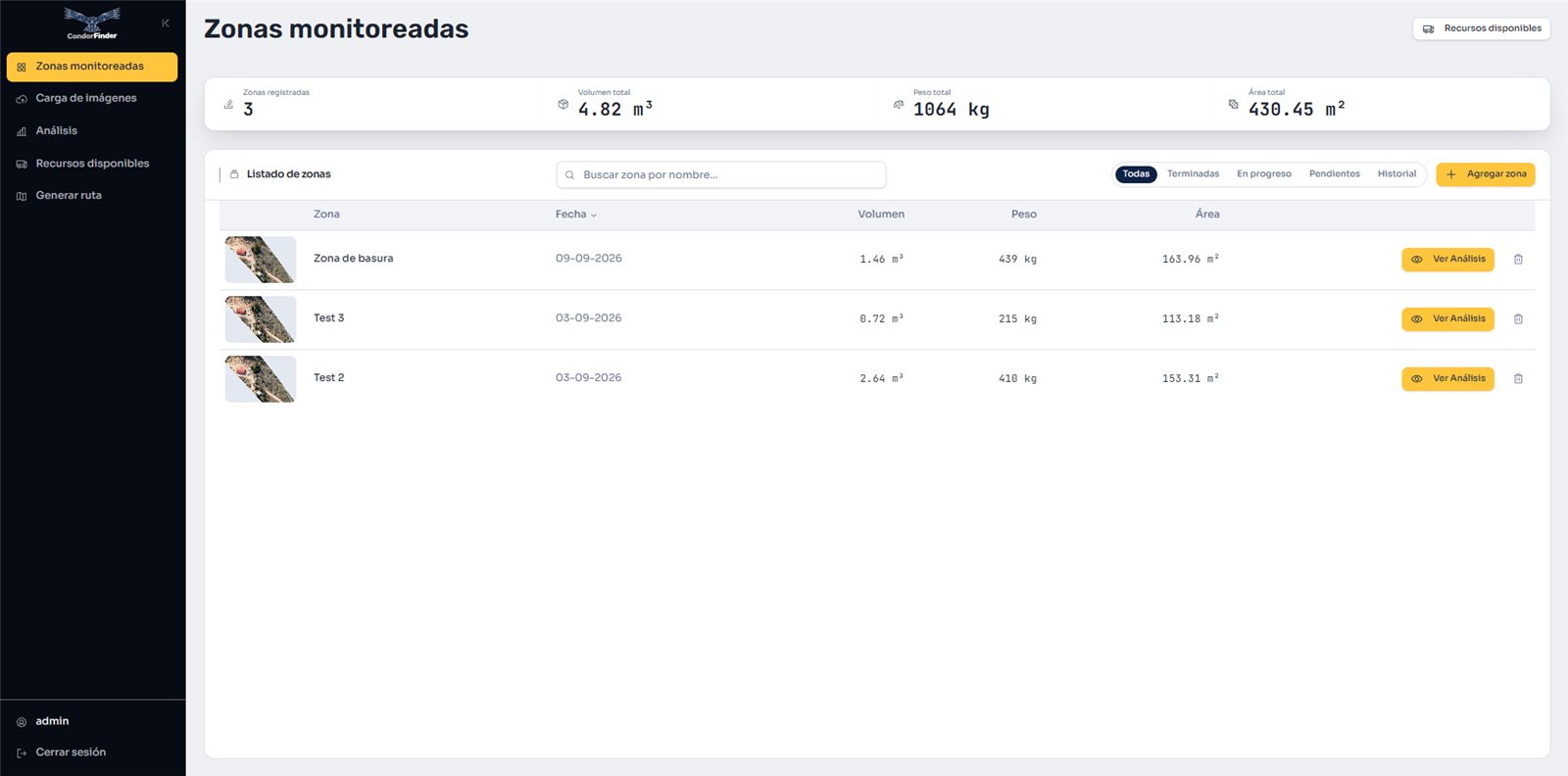Click the Área column header

1207,215
